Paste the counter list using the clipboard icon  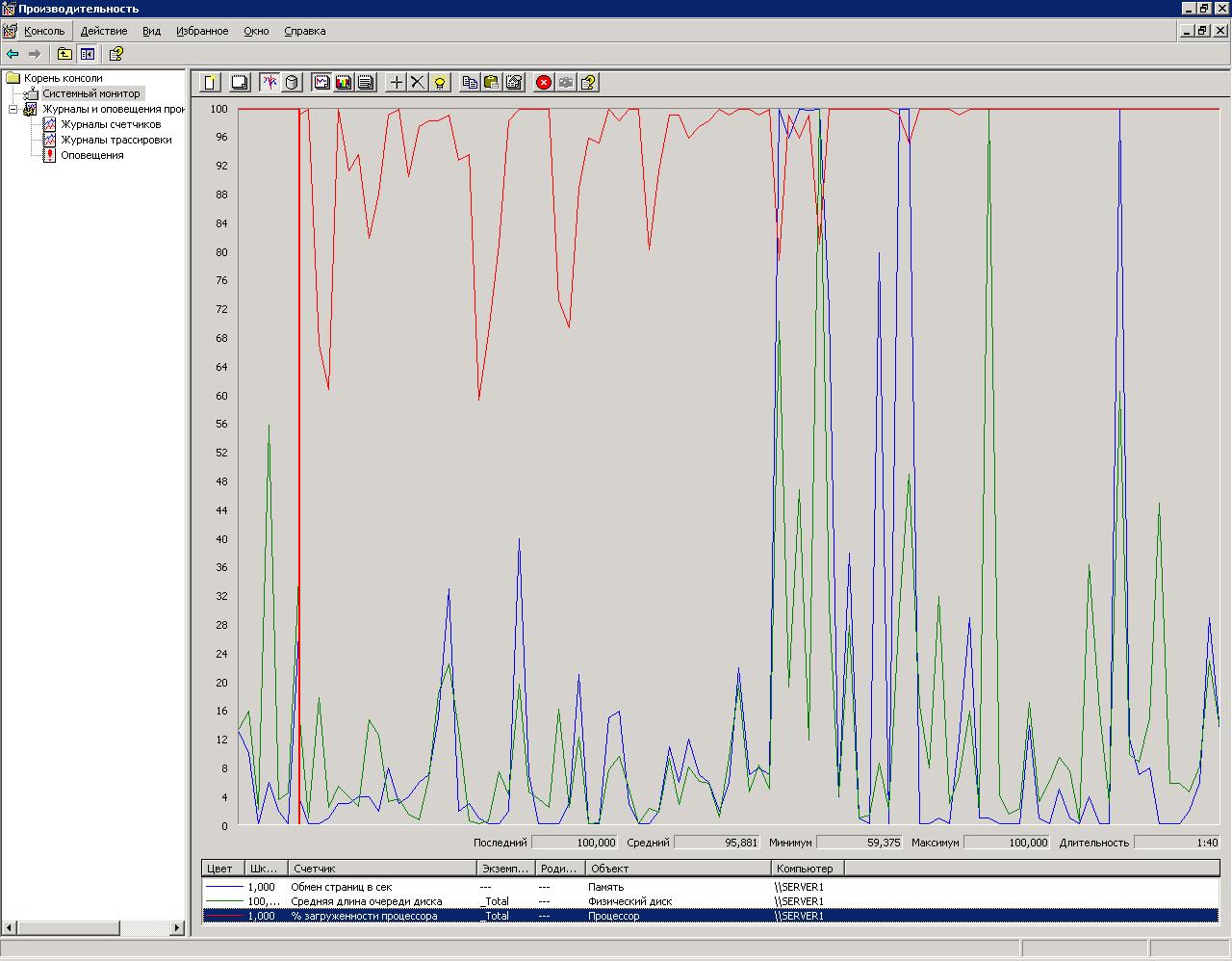[x=491, y=83]
